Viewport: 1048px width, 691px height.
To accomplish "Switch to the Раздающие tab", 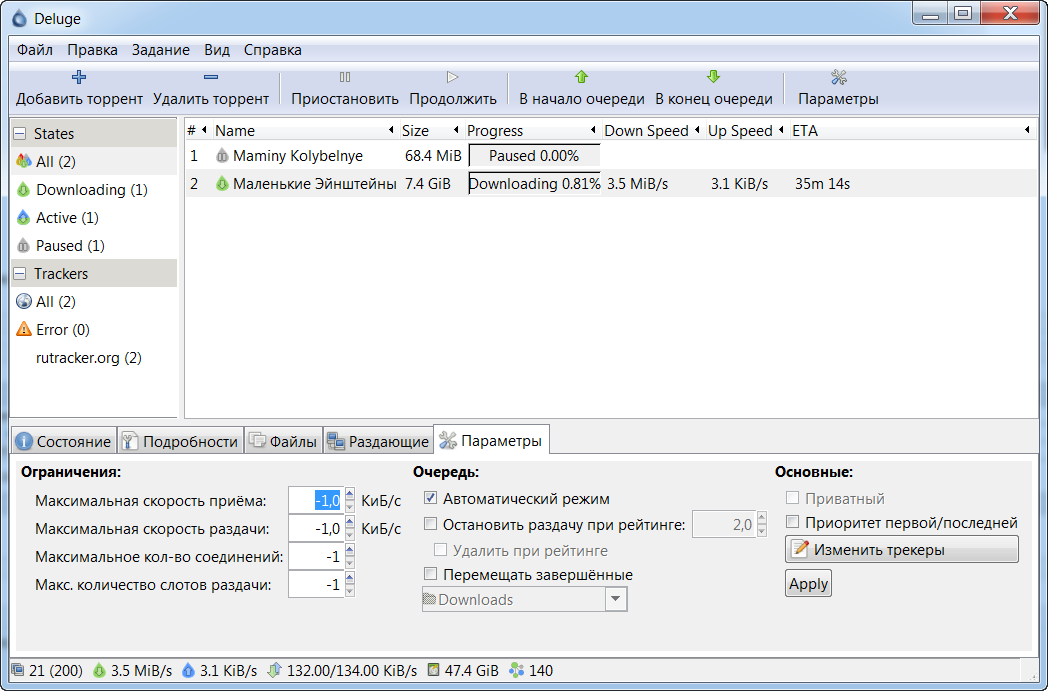I will pyautogui.click(x=378, y=441).
